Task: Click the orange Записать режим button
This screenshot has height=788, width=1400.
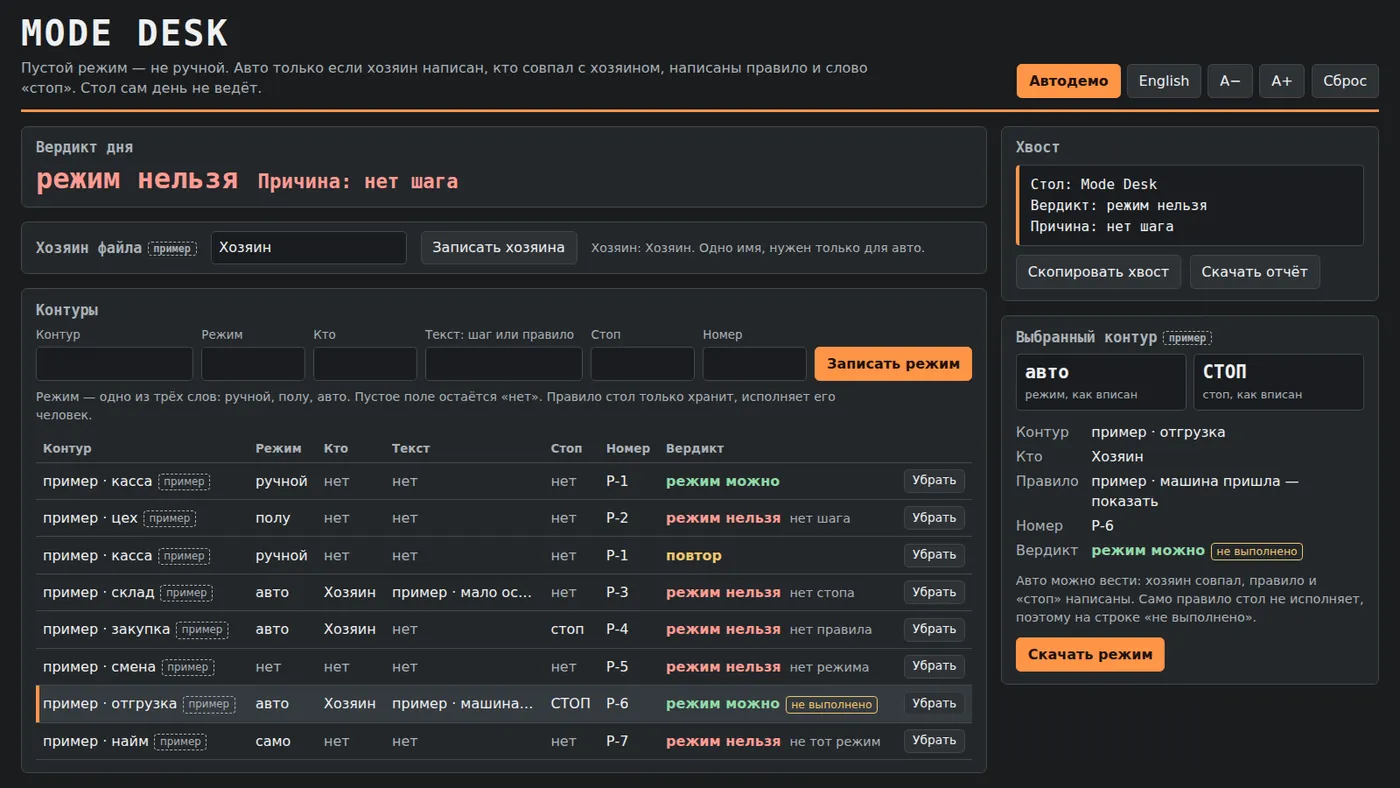Action: pos(893,364)
